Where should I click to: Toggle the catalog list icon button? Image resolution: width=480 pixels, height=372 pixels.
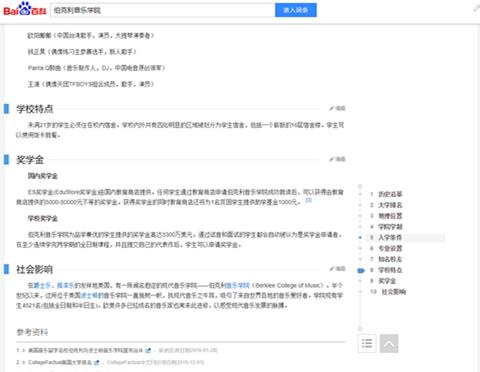(x=367, y=343)
